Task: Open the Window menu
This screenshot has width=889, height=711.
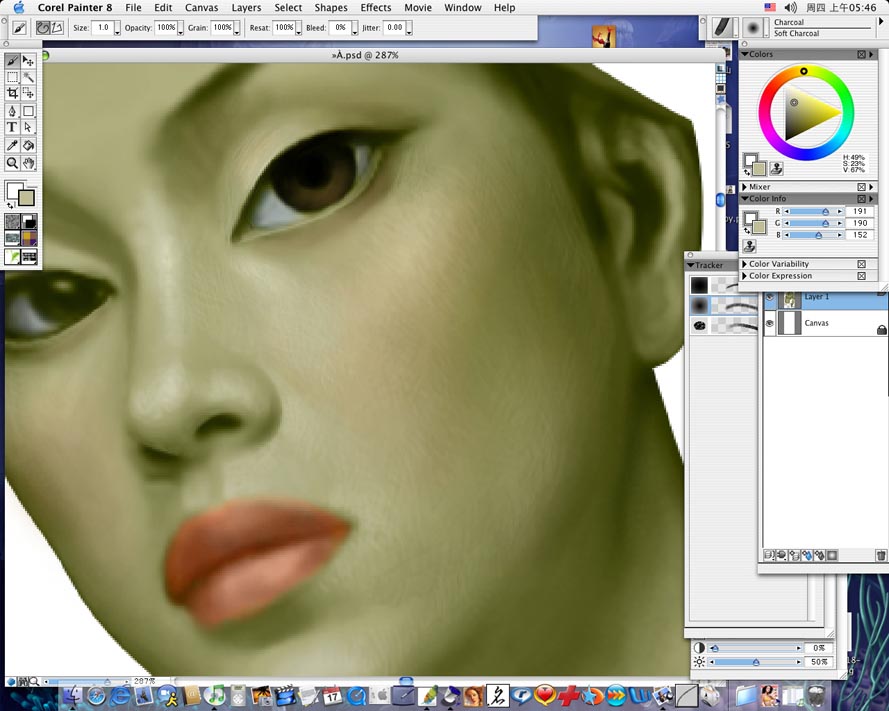Action: (463, 7)
